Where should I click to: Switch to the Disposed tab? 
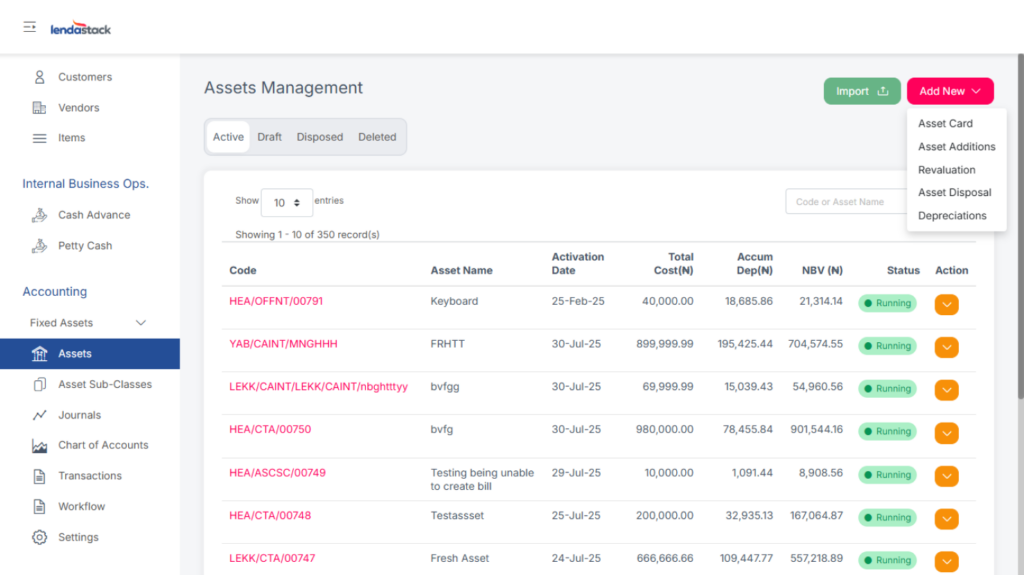[319, 137]
